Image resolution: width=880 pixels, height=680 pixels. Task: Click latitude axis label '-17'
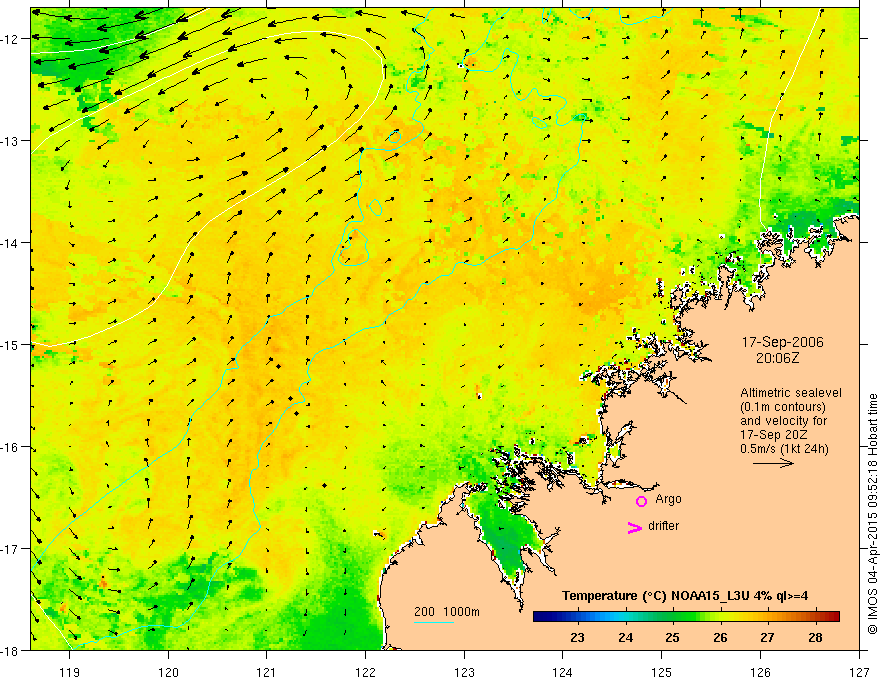11,549
